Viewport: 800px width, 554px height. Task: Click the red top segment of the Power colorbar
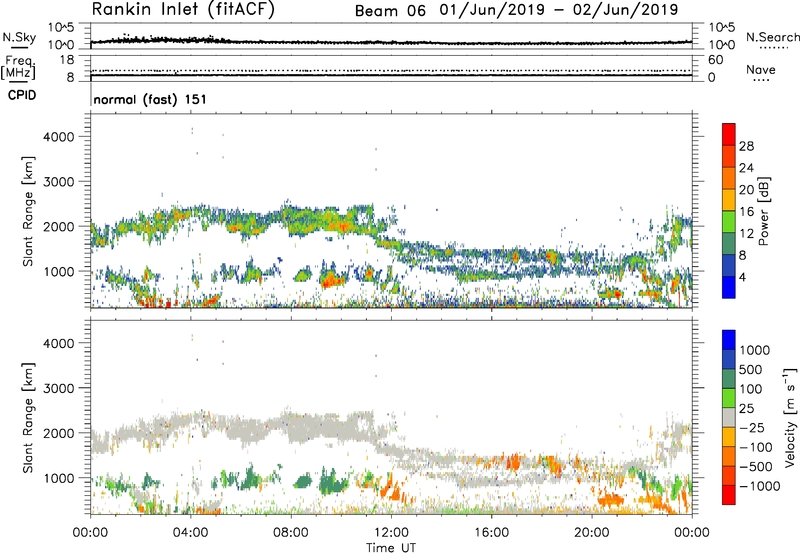pos(729,134)
